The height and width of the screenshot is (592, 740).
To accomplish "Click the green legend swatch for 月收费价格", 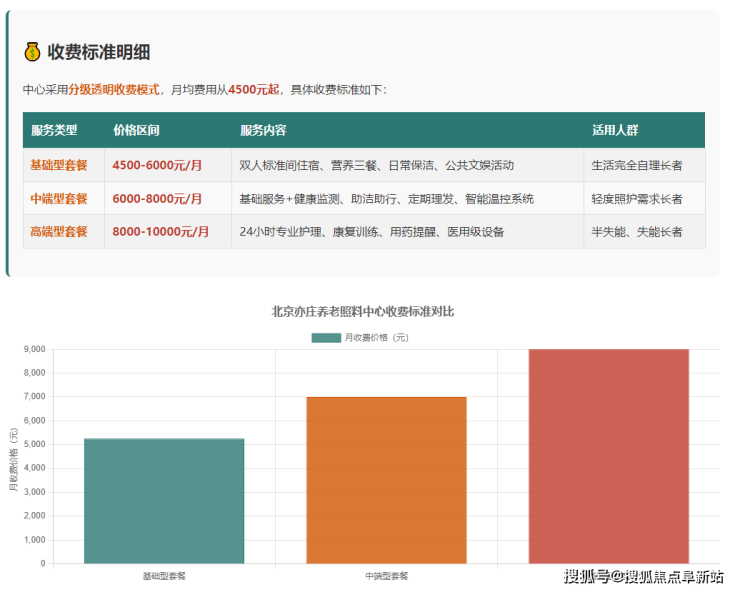I will tap(326, 337).
